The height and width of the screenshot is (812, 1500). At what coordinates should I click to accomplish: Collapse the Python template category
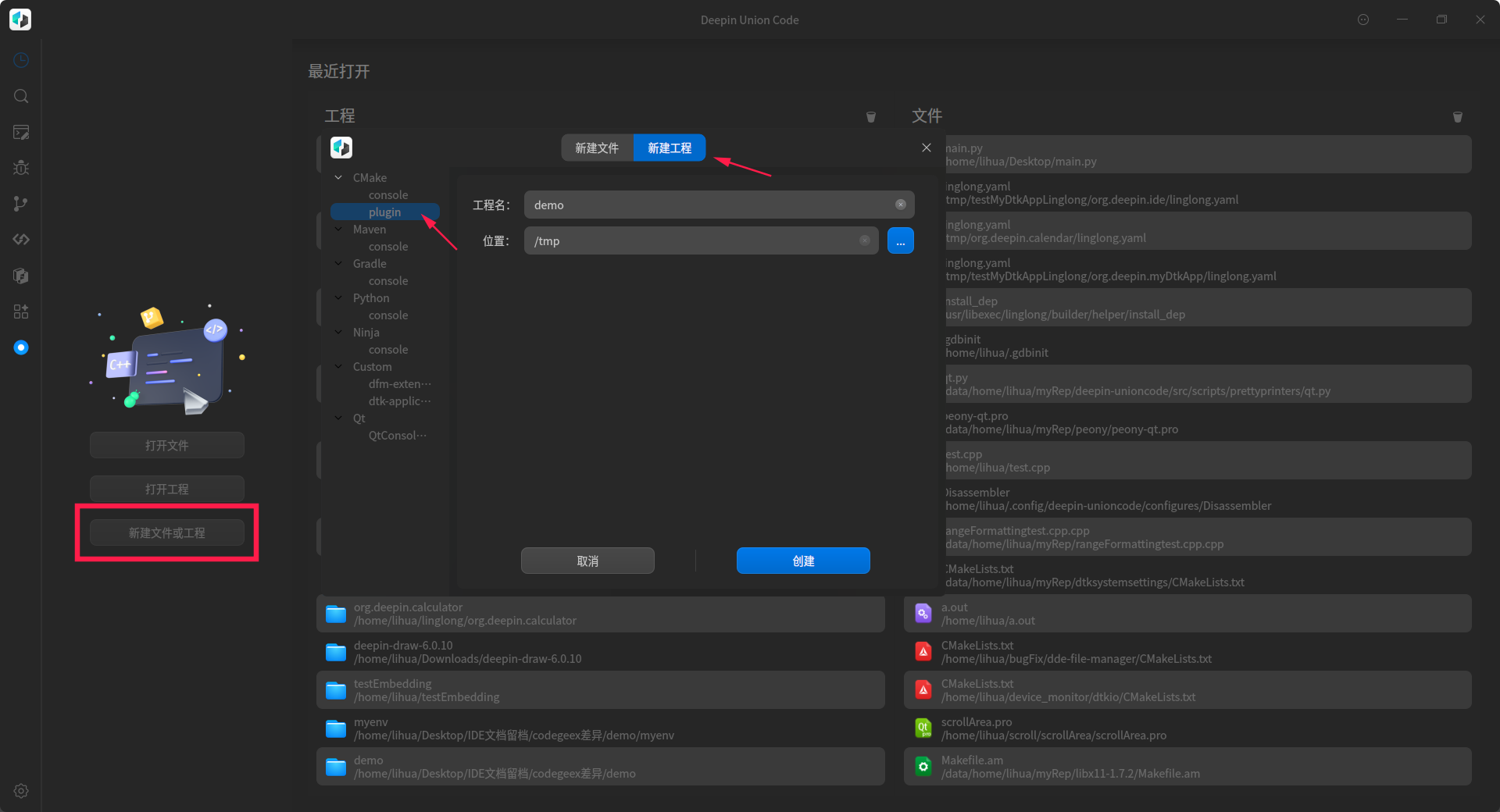pyautogui.click(x=338, y=297)
